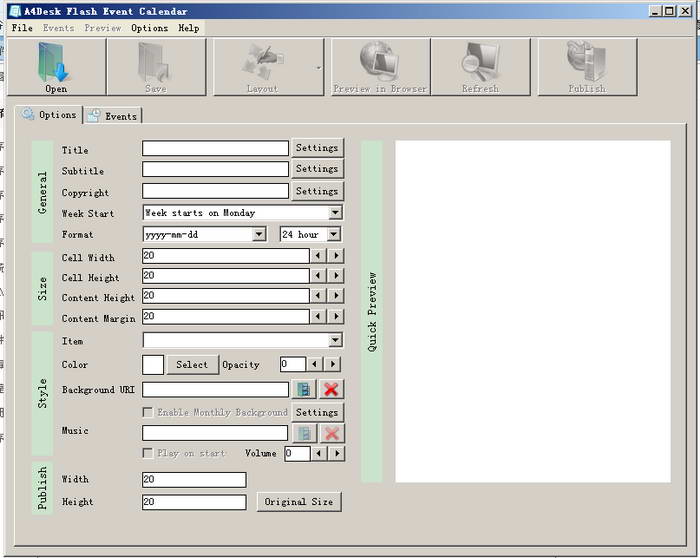
Task: Click the Refresh toolbar icon
Action: pos(481,67)
